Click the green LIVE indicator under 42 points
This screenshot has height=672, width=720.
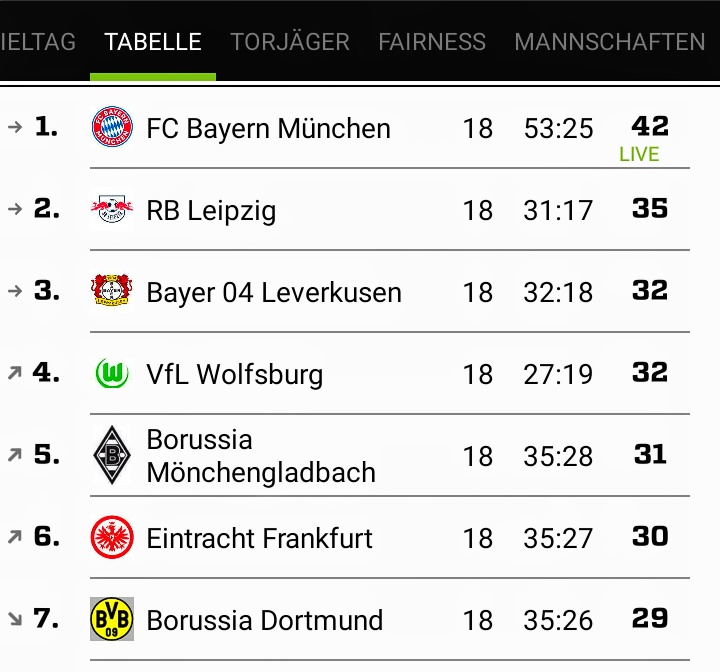(639, 154)
